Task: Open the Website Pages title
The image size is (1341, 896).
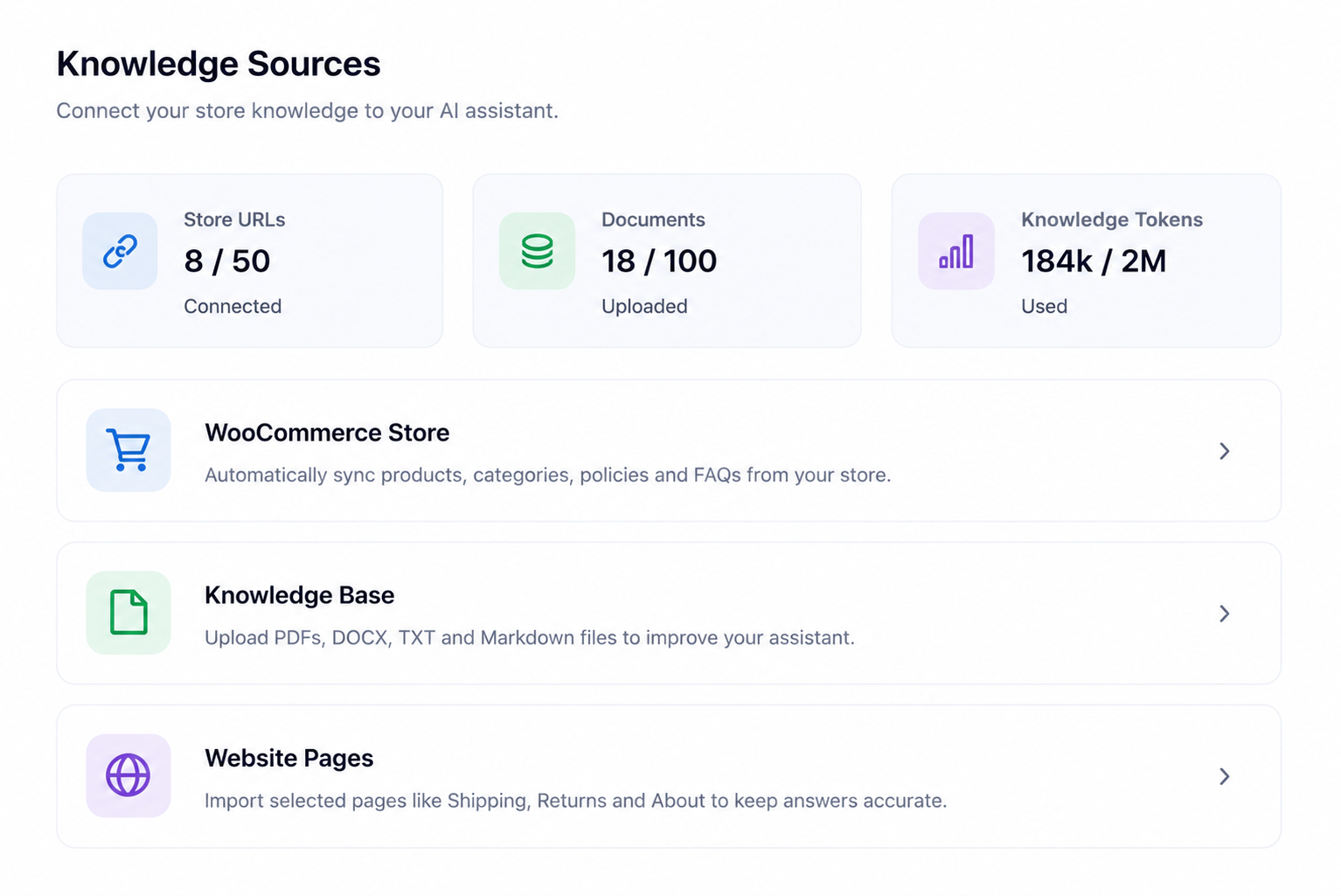Action: pyautogui.click(x=288, y=758)
